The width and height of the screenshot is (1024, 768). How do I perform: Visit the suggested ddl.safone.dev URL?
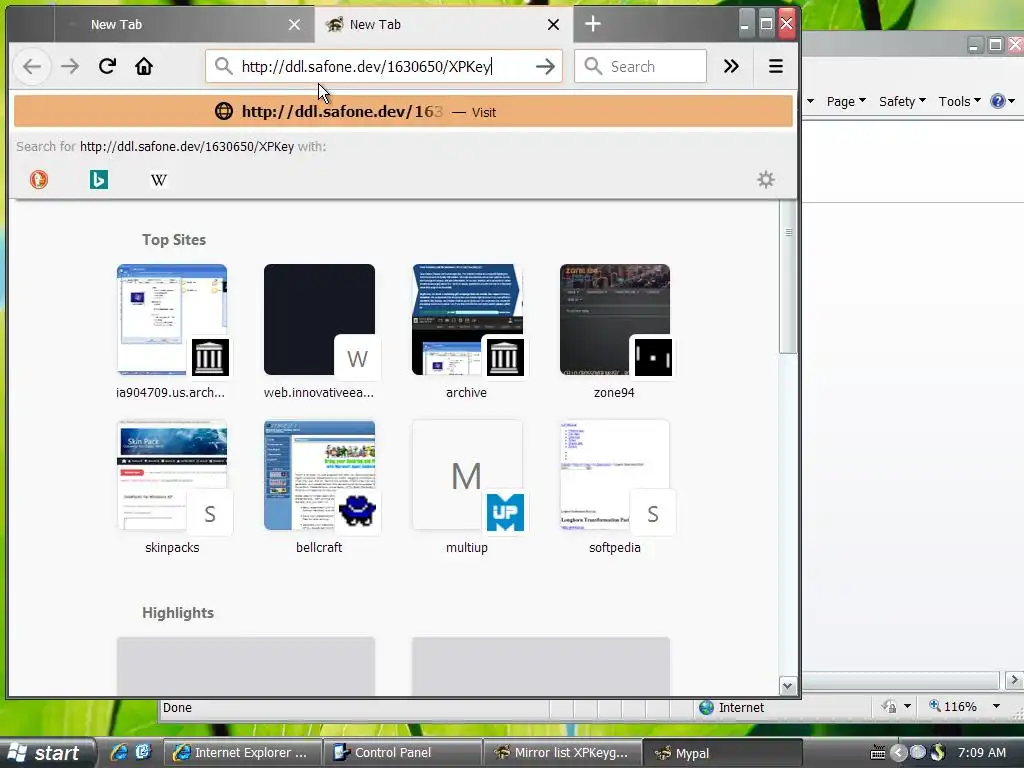(404, 112)
